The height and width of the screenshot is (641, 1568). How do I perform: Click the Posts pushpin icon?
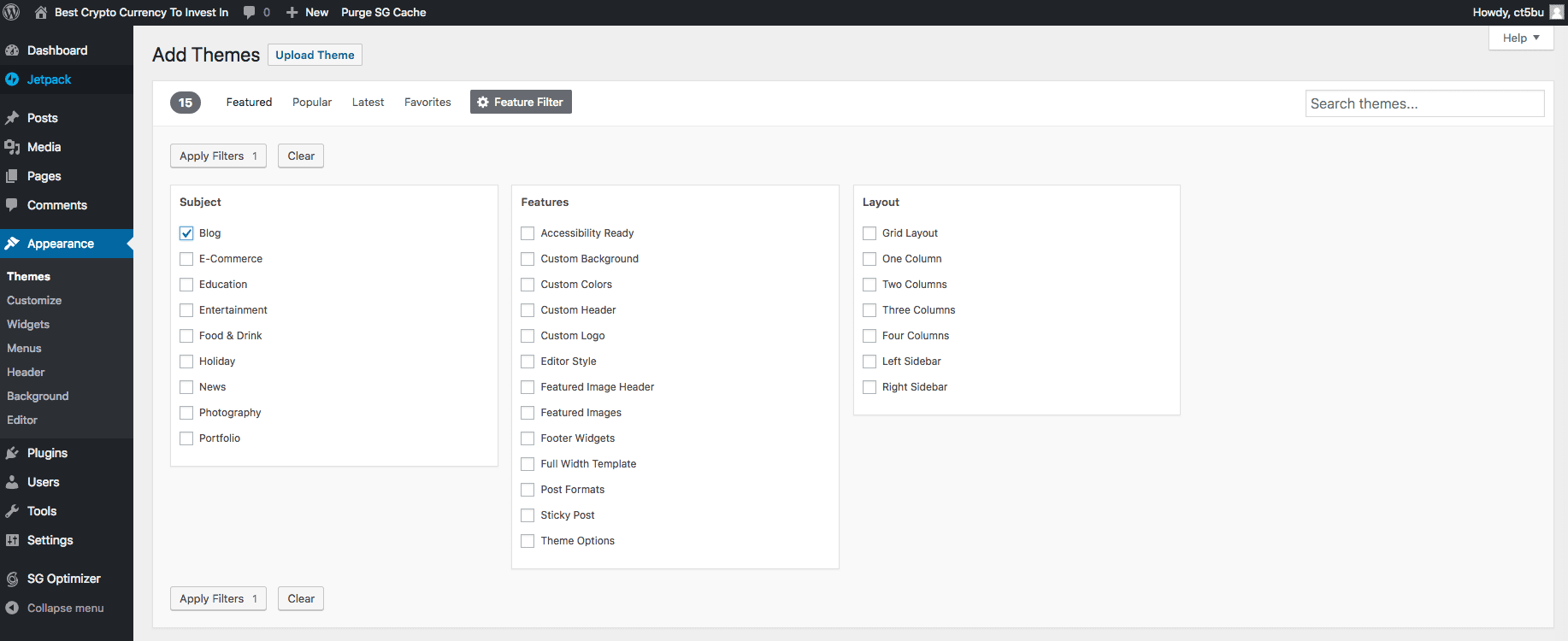(12, 118)
